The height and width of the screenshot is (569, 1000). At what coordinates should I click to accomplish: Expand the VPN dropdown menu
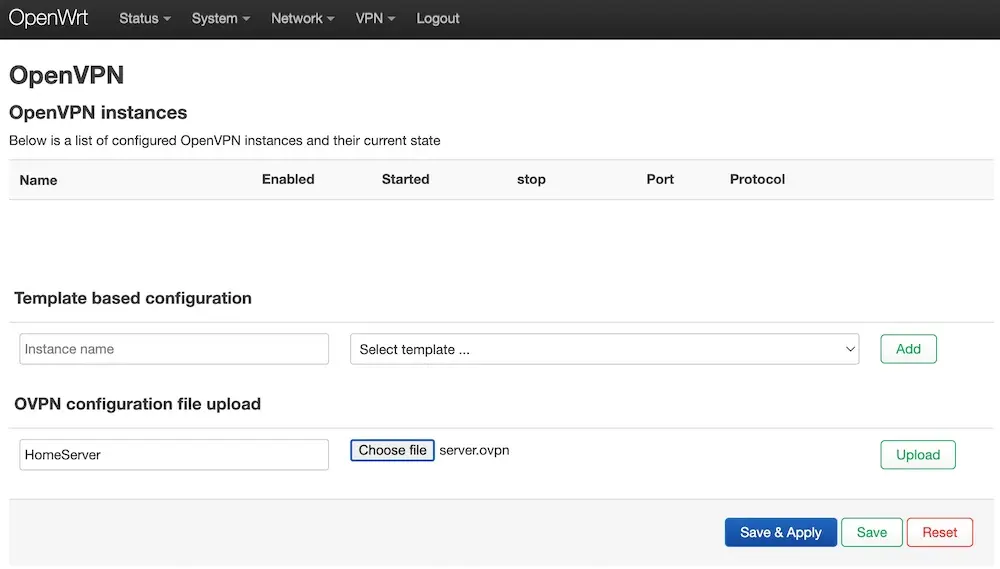tap(375, 18)
